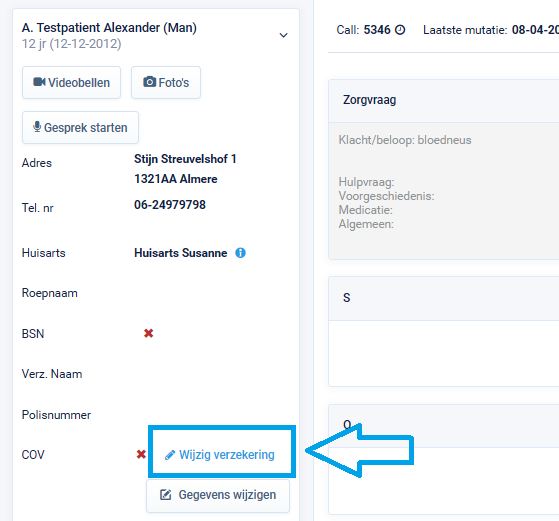Screen dimensions: 559x521
Task: Click the pencil icon before Wijzig verzekering
Action: (170, 455)
